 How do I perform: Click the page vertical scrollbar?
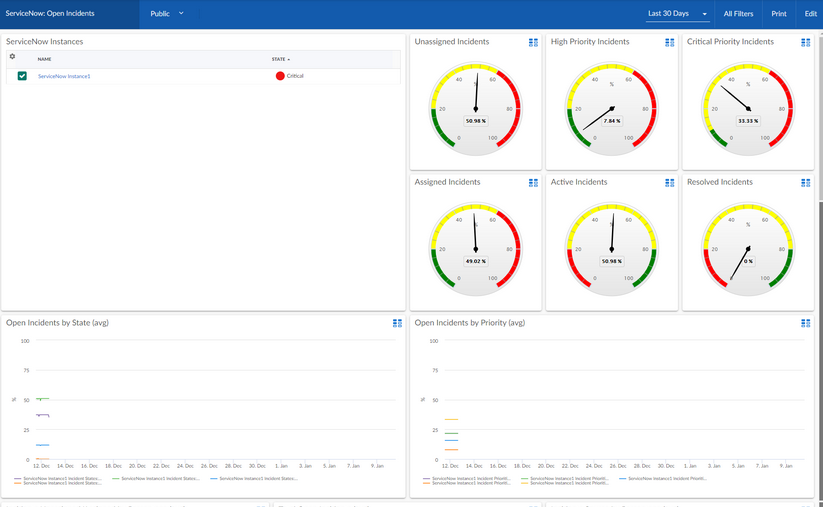[820, 118]
